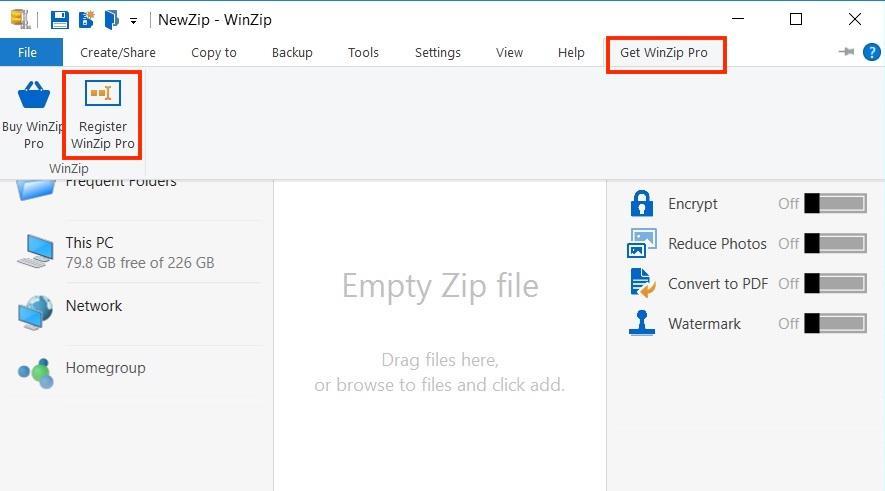Viewport: 885px width, 491px height.
Task: Toggle the Encrypt switch on
Action: tap(835, 204)
